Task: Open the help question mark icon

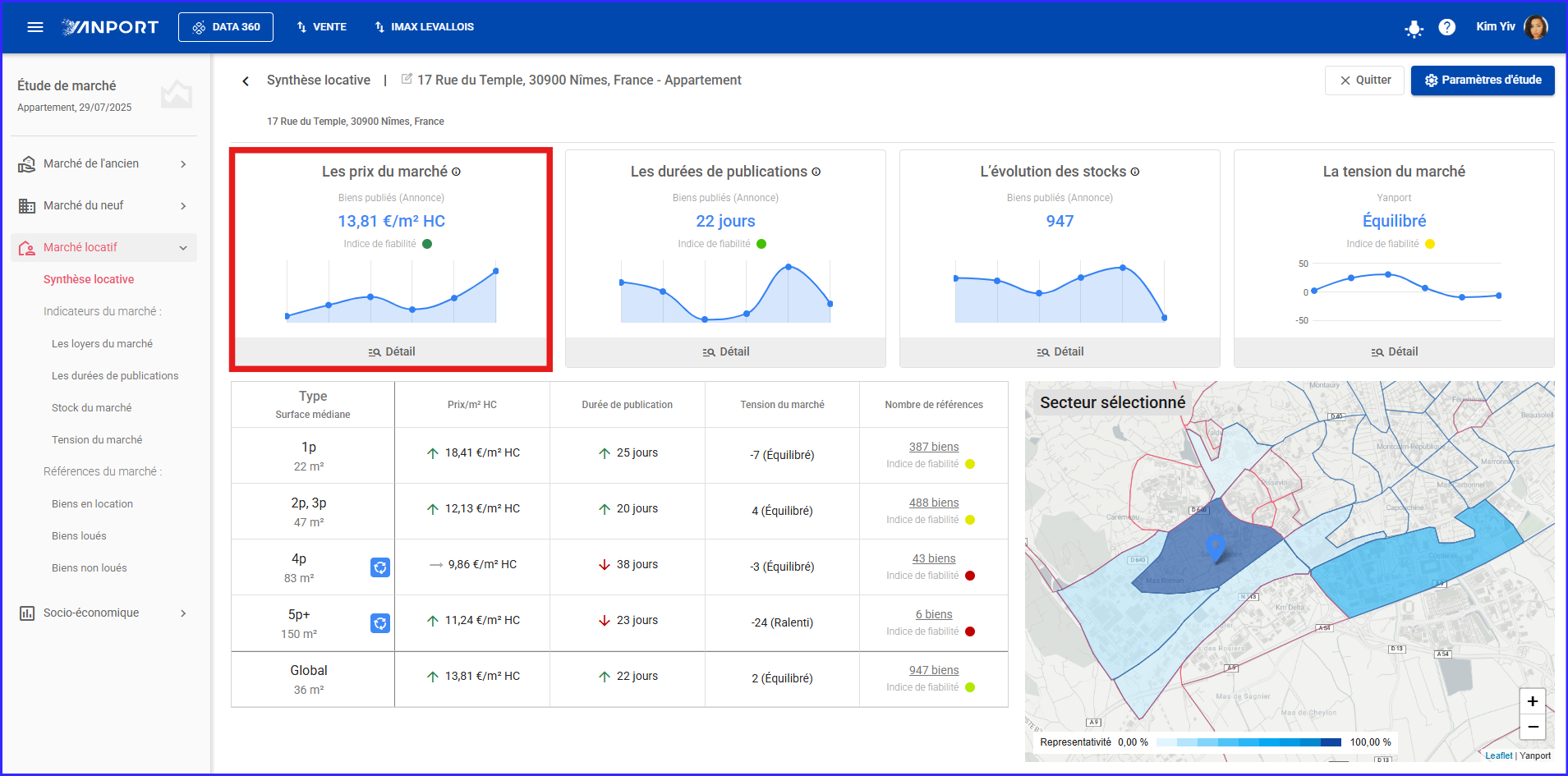Action: pyautogui.click(x=1447, y=27)
